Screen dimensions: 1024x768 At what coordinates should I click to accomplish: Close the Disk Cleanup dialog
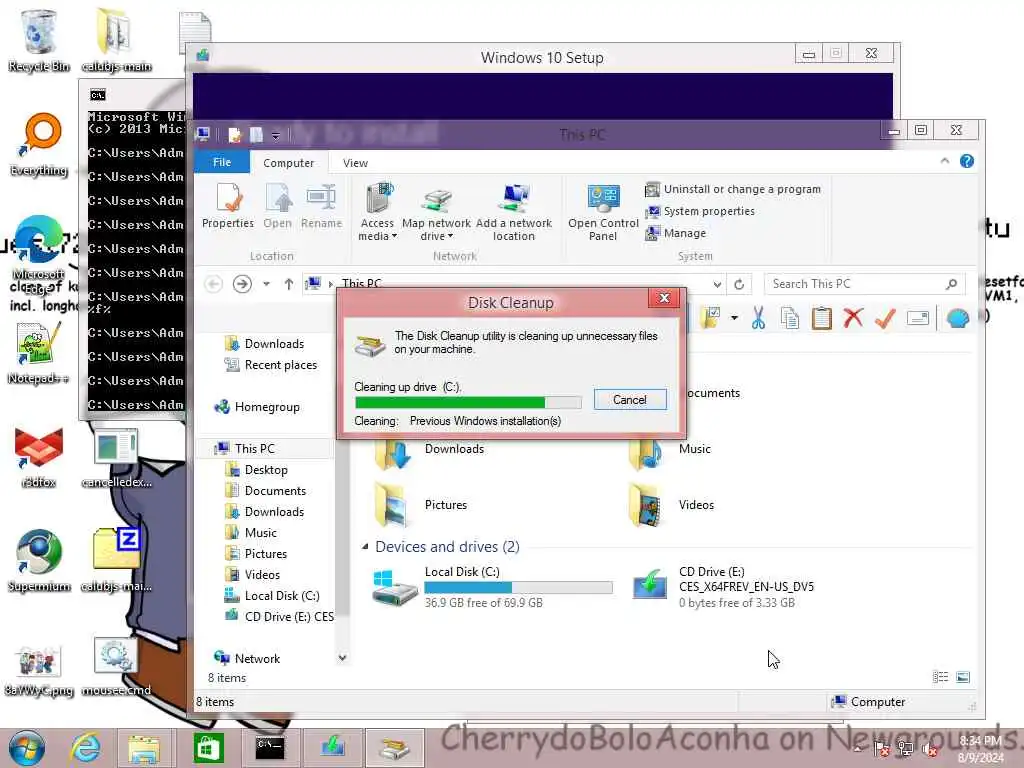click(664, 298)
